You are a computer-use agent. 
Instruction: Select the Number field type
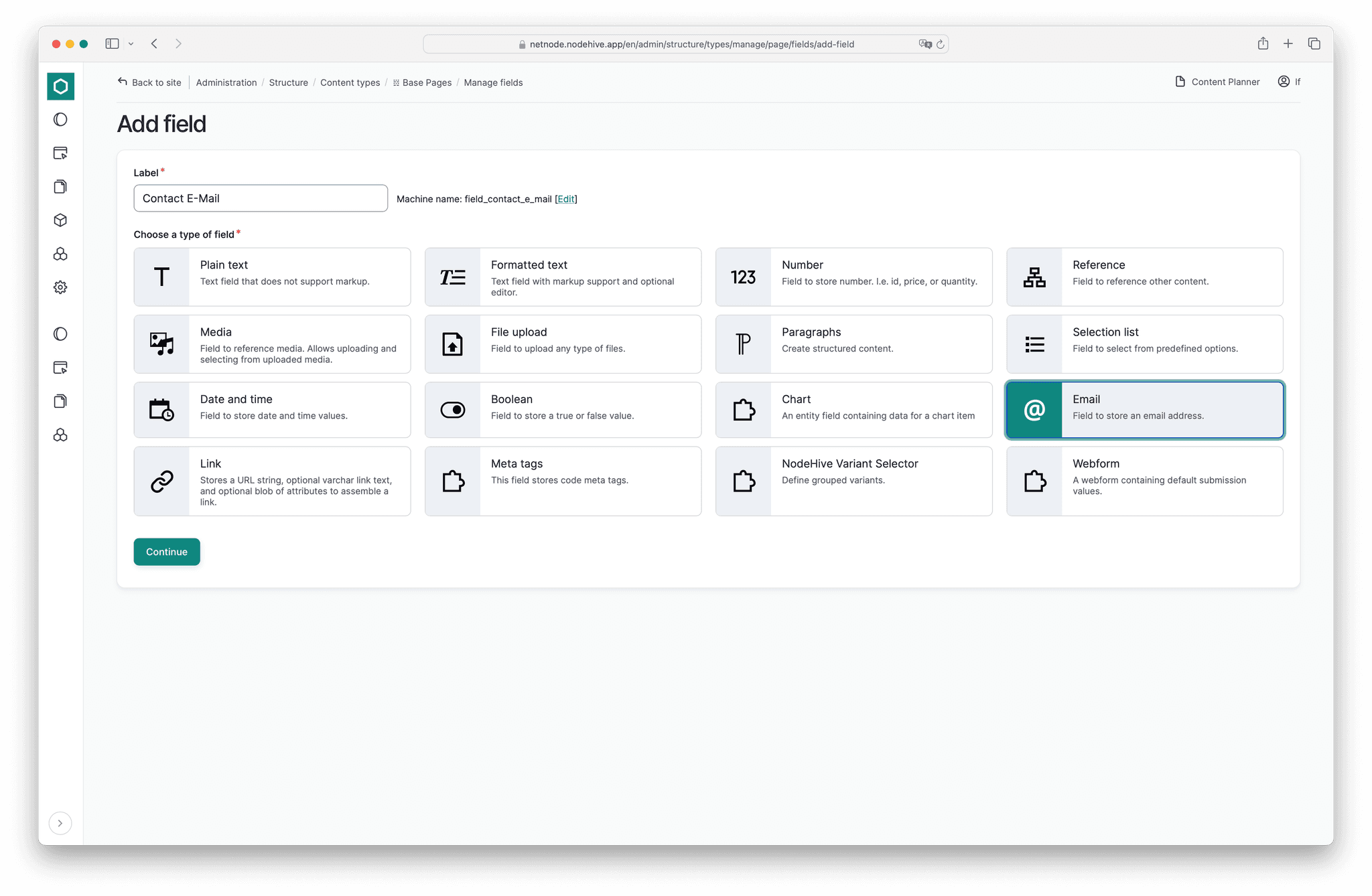point(854,277)
